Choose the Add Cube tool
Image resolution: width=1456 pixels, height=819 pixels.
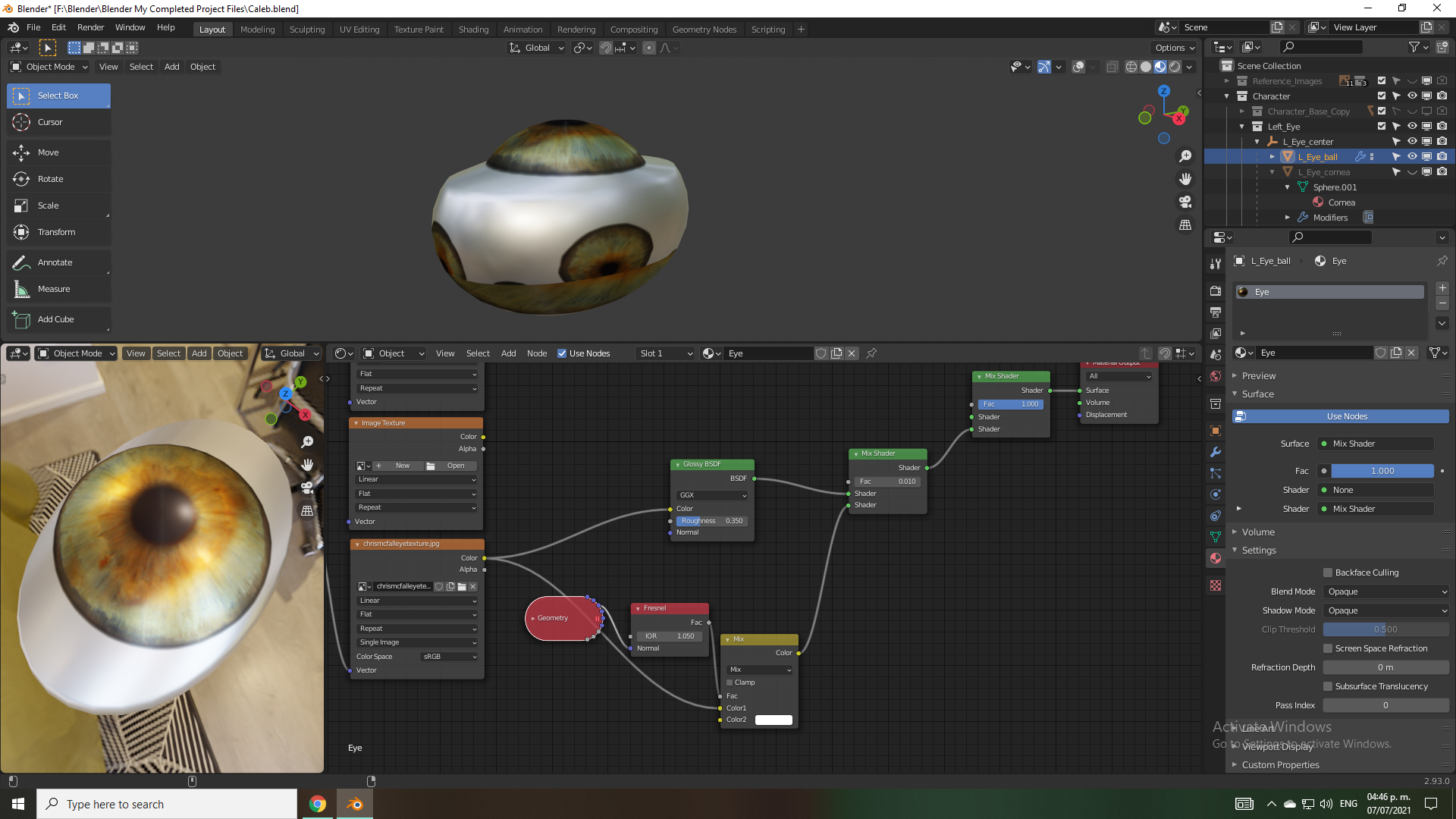coord(55,319)
